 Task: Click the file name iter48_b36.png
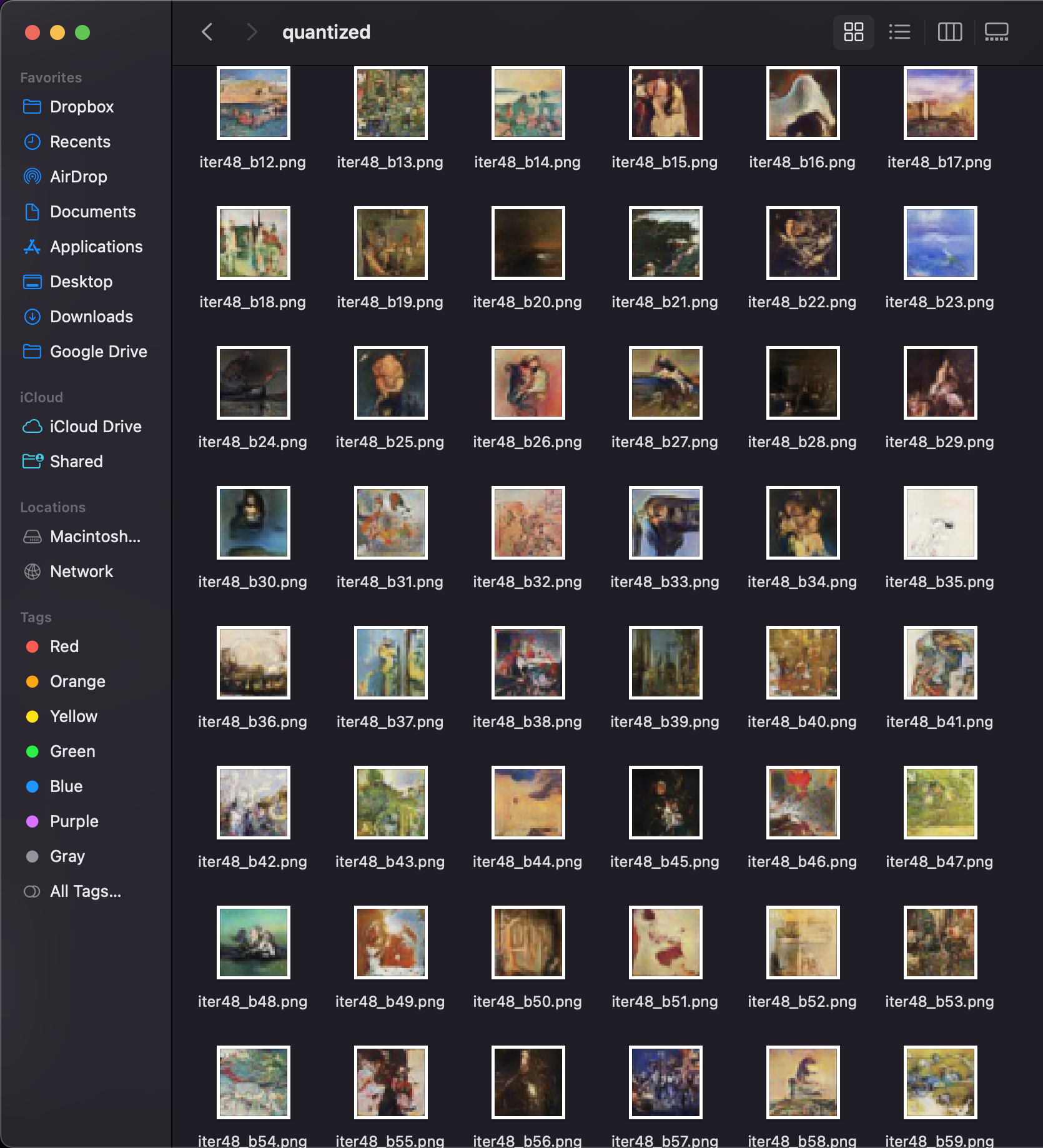(x=252, y=722)
